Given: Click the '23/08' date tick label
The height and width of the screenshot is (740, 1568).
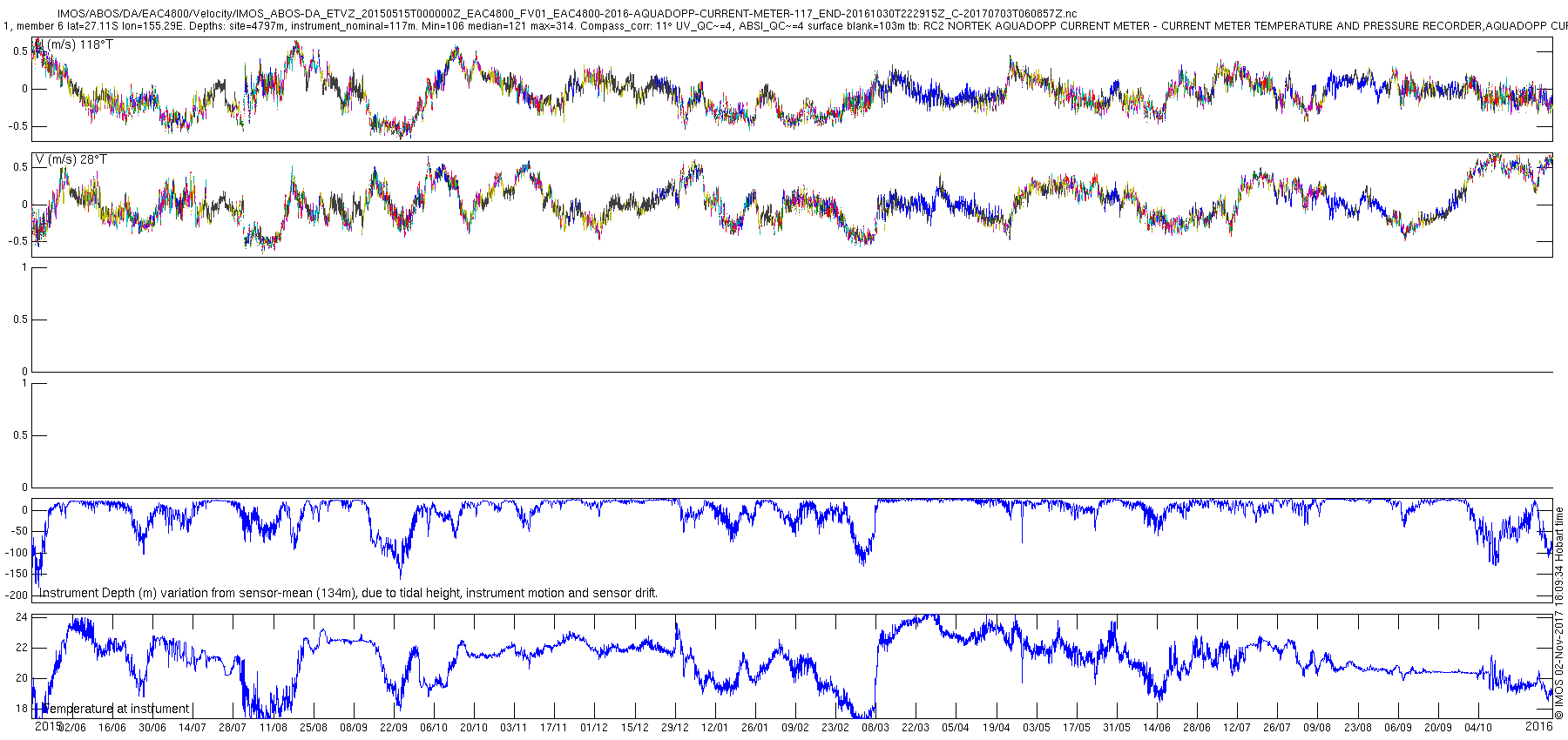Looking at the screenshot, I should [1358, 728].
